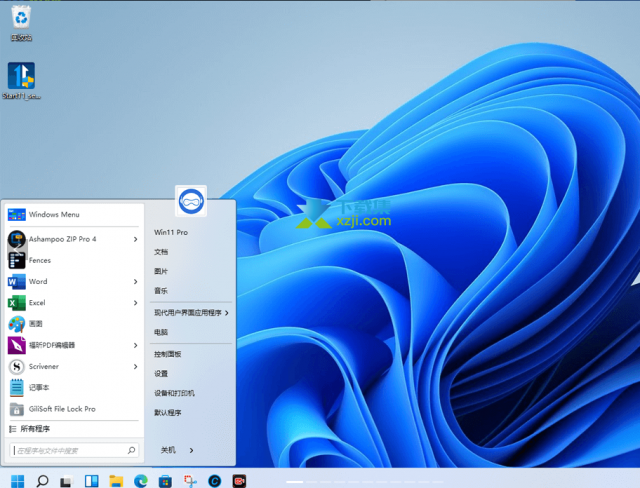This screenshot has width=640, height=488.
Task: Open the Snipping Tool on taskbar
Action: [190, 481]
